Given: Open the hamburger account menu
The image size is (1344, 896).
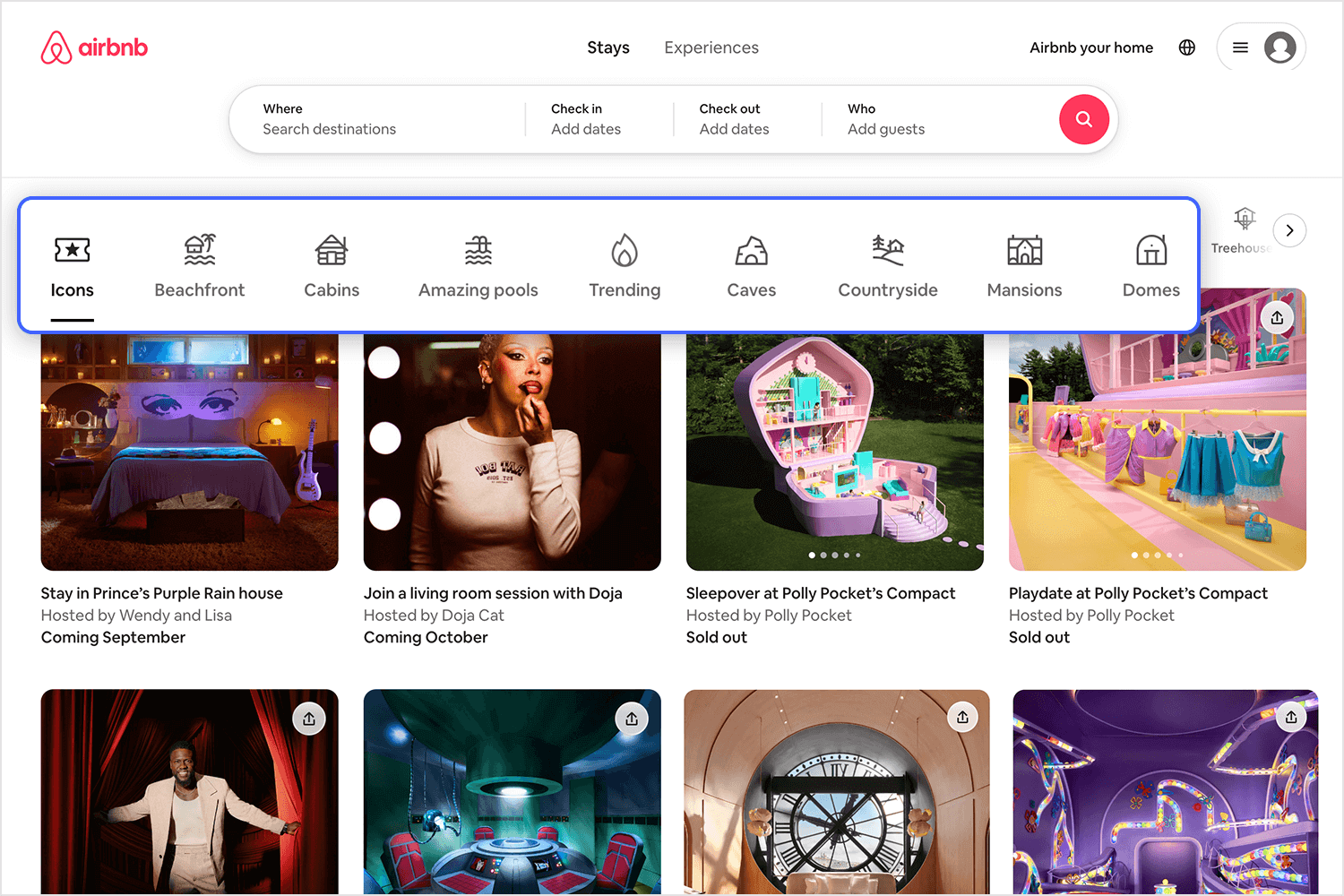Looking at the screenshot, I should coord(1240,47).
